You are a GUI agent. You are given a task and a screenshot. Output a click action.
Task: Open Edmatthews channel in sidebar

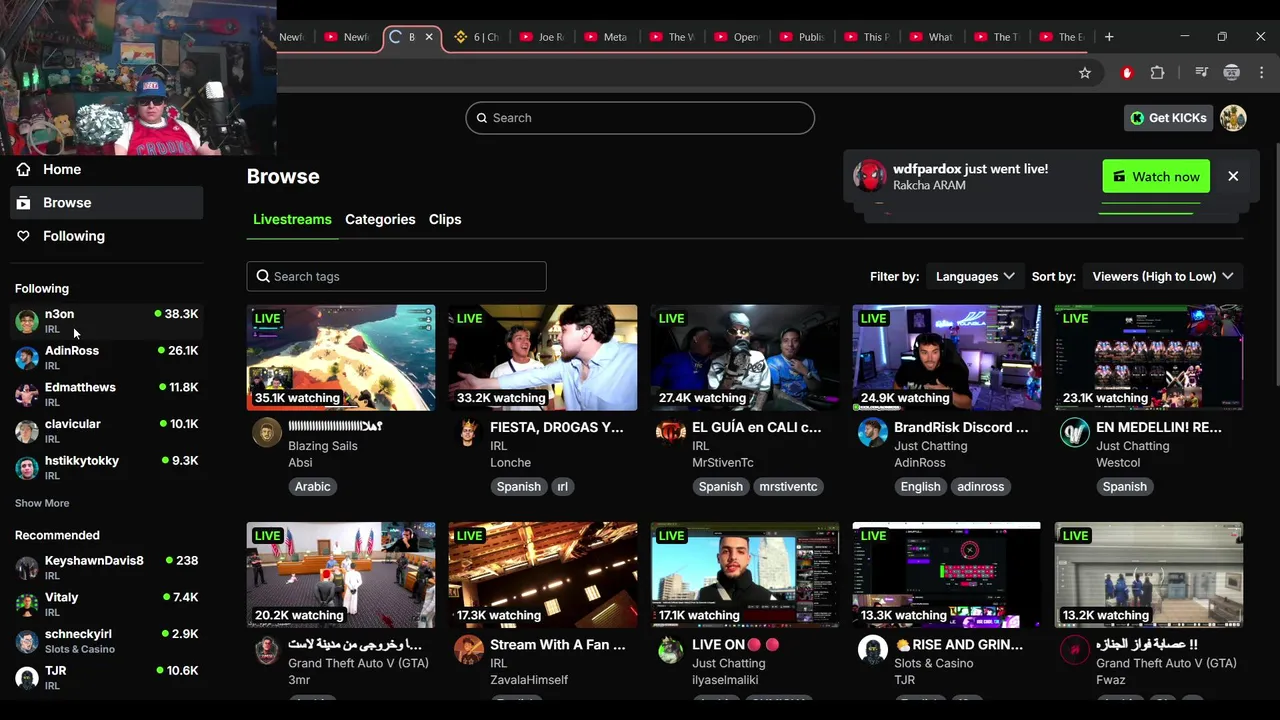coord(107,394)
